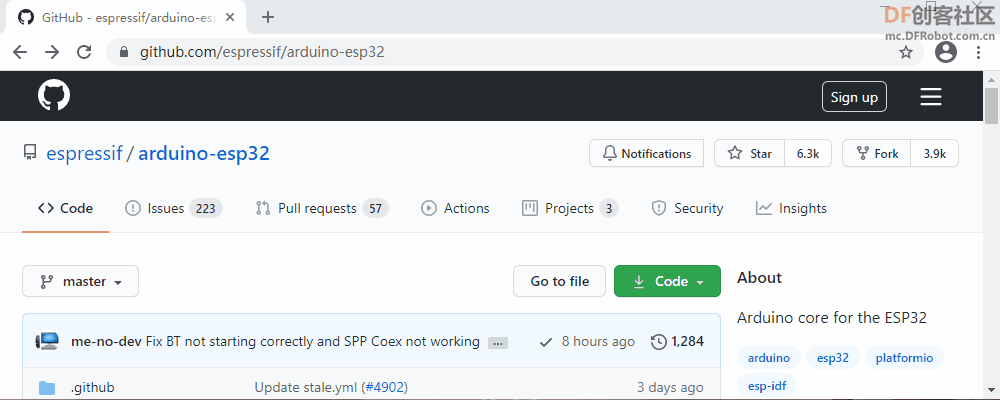Open the Chrome profile avatar icon
The image size is (1000, 400).
(946, 52)
